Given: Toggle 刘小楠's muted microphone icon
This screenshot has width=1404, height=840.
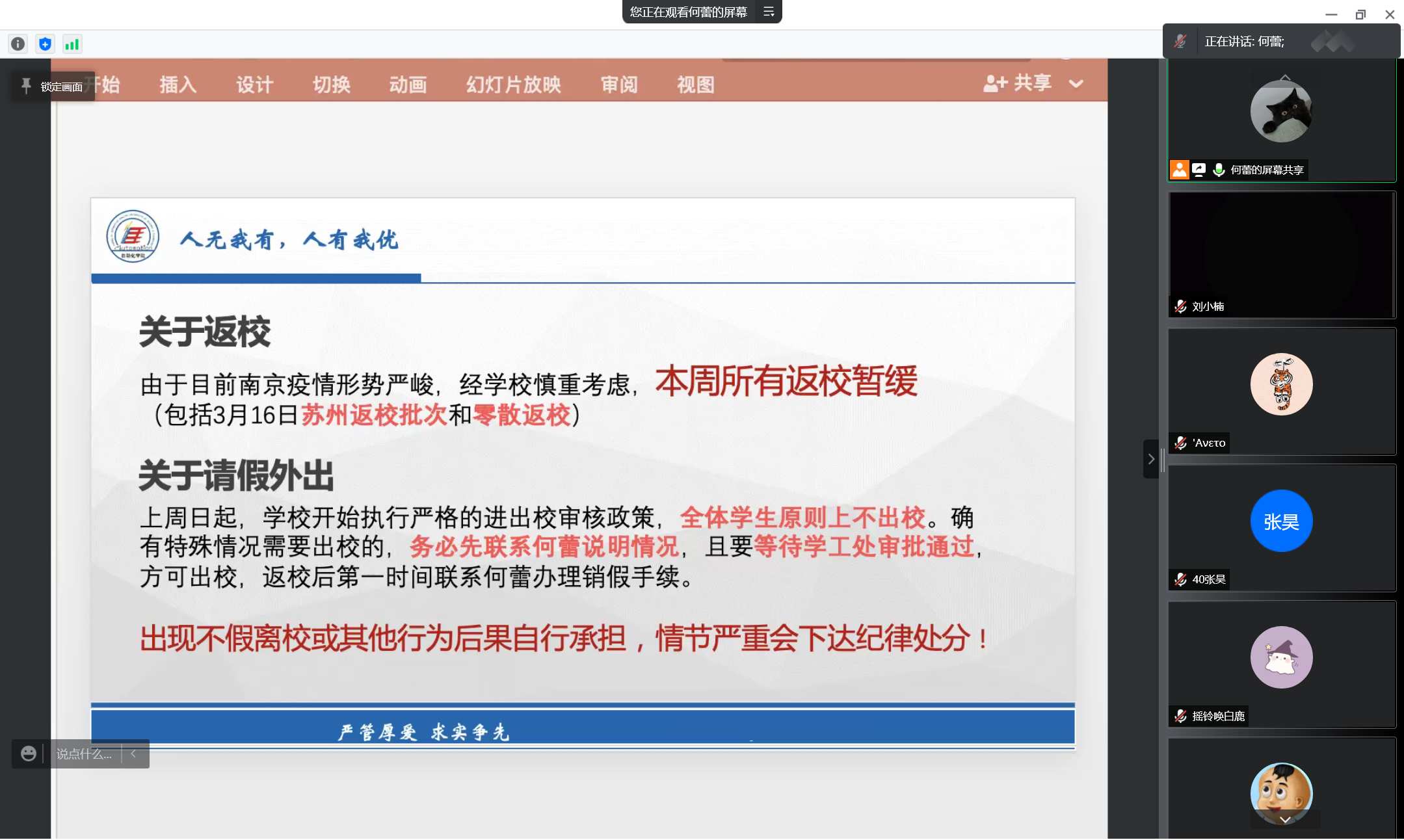Looking at the screenshot, I should point(1180,306).
